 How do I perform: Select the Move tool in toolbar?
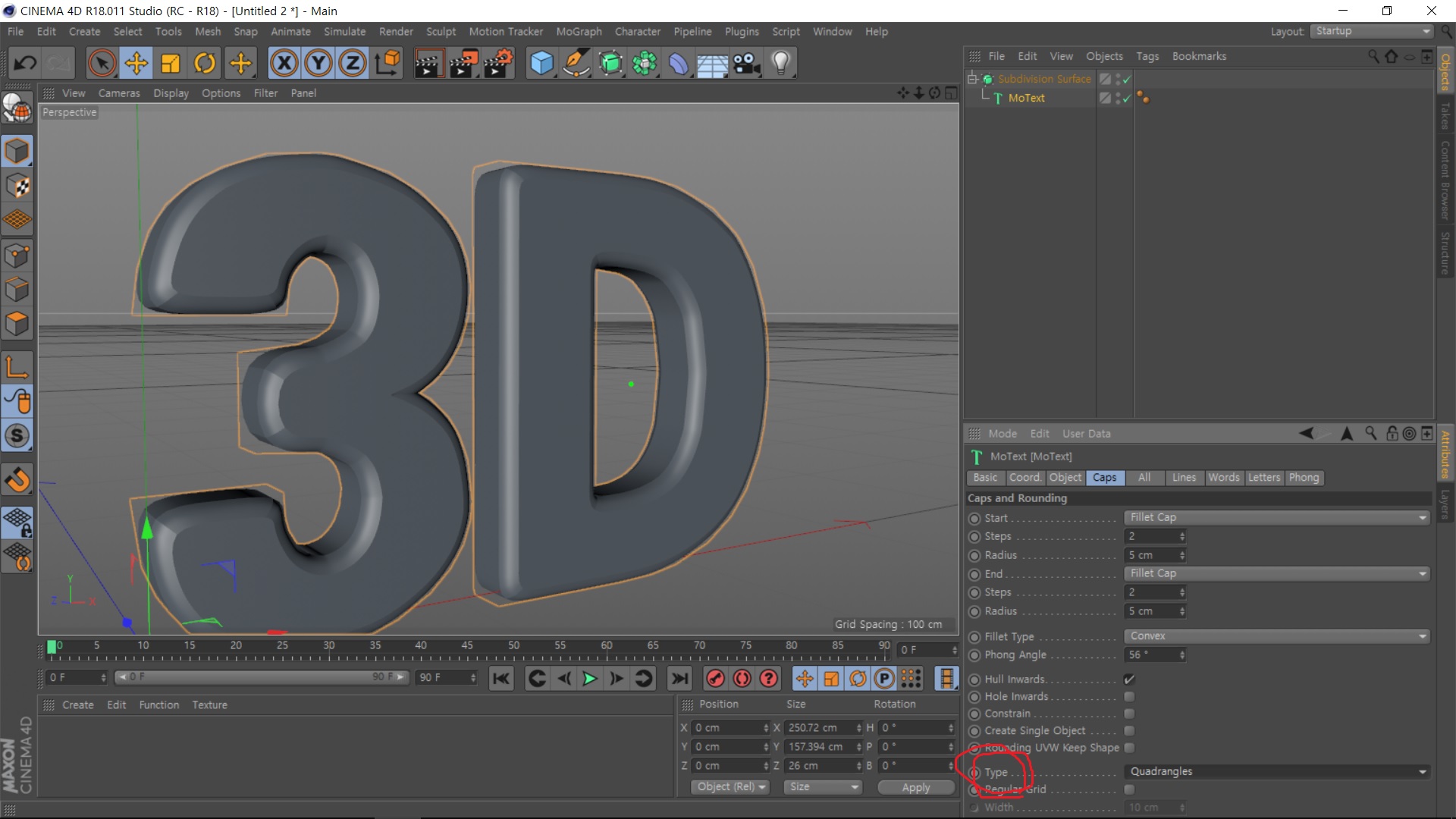136,63
